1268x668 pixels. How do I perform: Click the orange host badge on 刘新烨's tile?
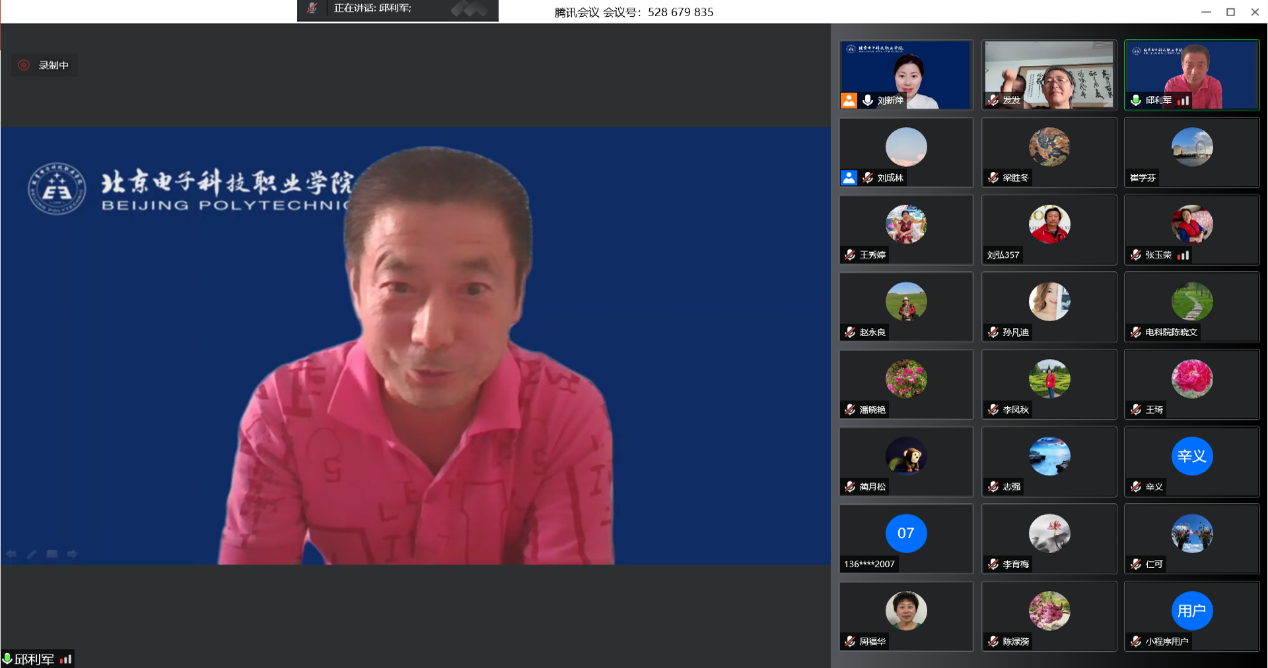pos(849,100)
